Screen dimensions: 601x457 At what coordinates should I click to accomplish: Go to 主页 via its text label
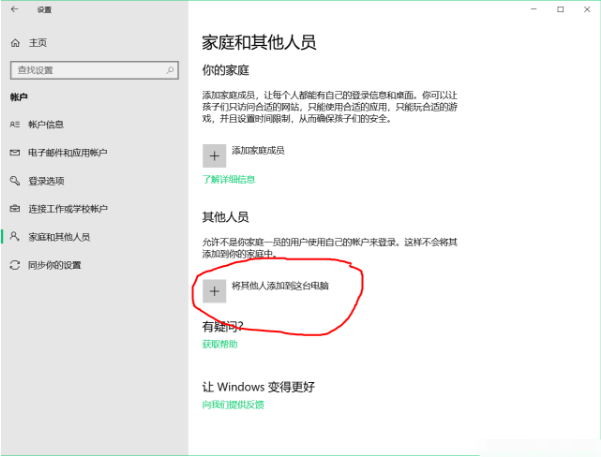coord(37,43)
